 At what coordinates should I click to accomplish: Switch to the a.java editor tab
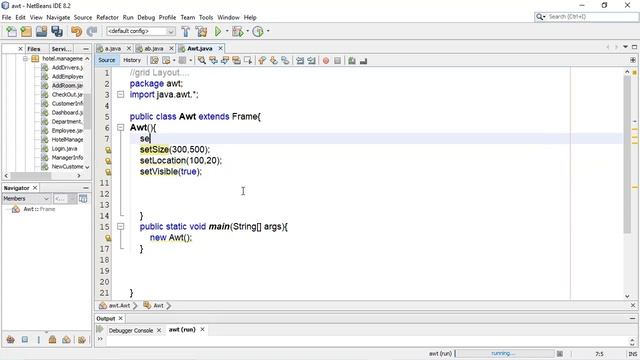pyautogui.click(x=113, y=49)
